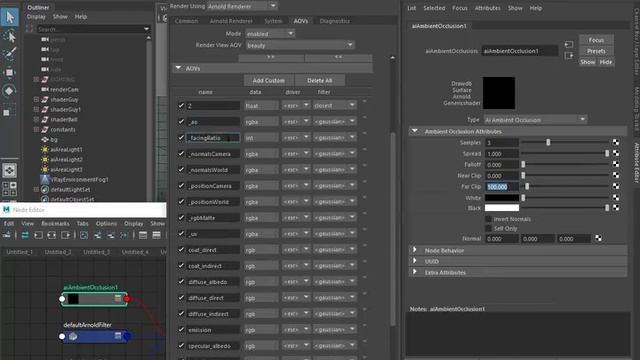Click renderCam camera icon in Outliner

[x=45, y=89]
